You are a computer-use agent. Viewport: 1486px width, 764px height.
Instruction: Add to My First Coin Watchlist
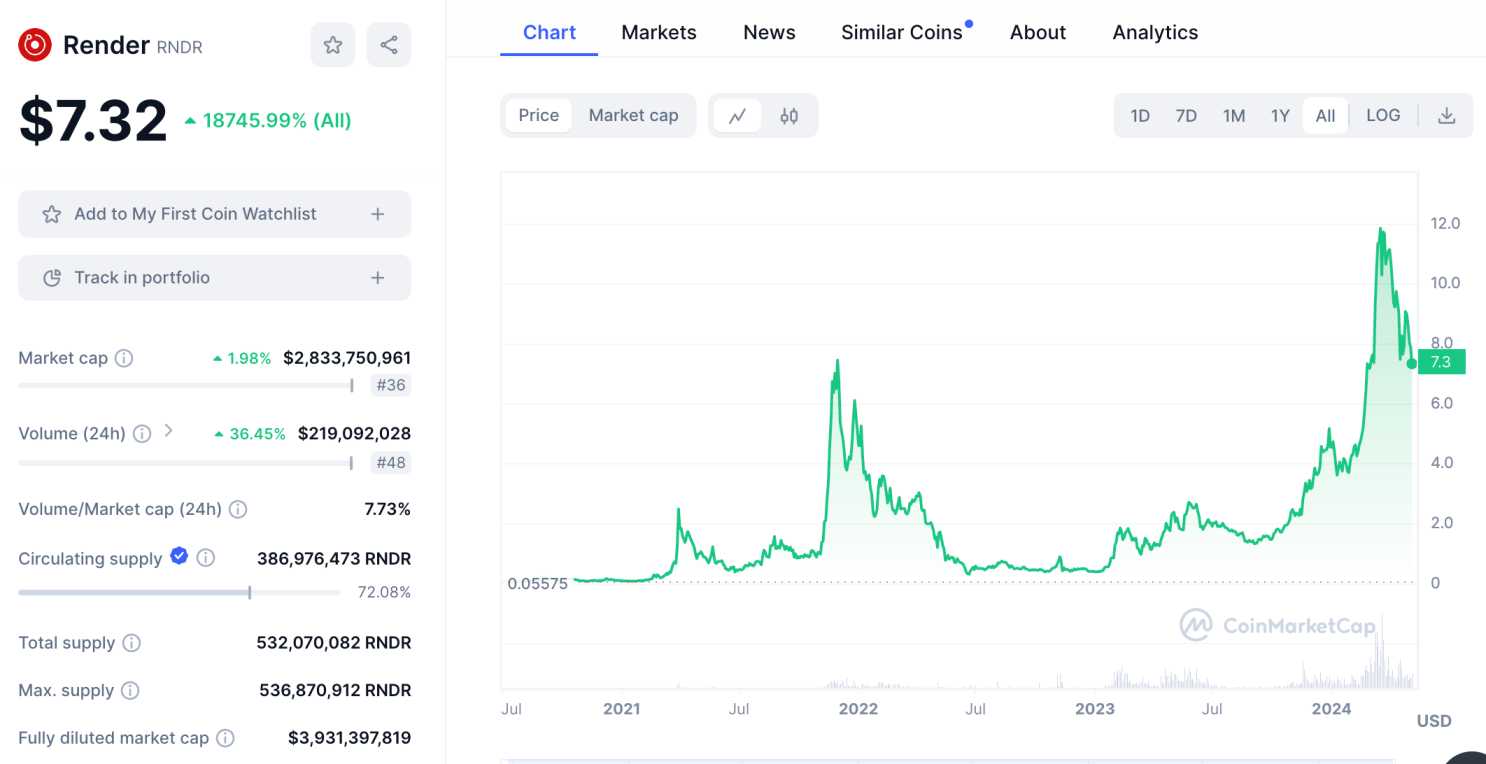pyautogui.click(x=214, y=214)
